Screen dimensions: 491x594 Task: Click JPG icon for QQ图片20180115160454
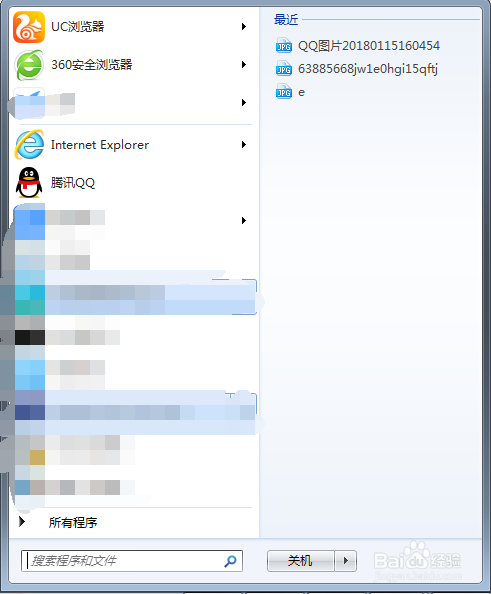coord(284,45)
